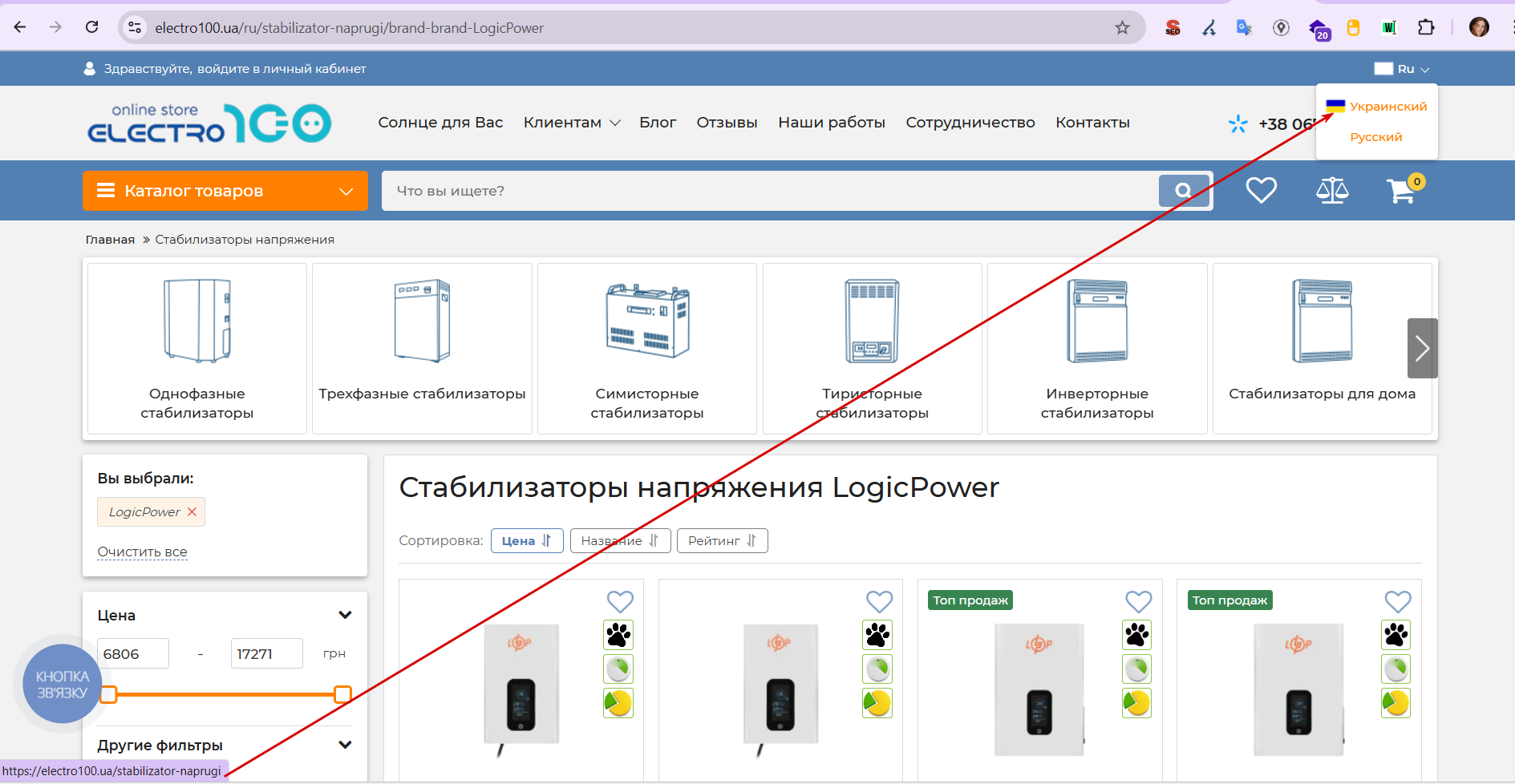Screen dimensions: 1515x784
Task: Open Наши работы page
Action: (832, 123)
